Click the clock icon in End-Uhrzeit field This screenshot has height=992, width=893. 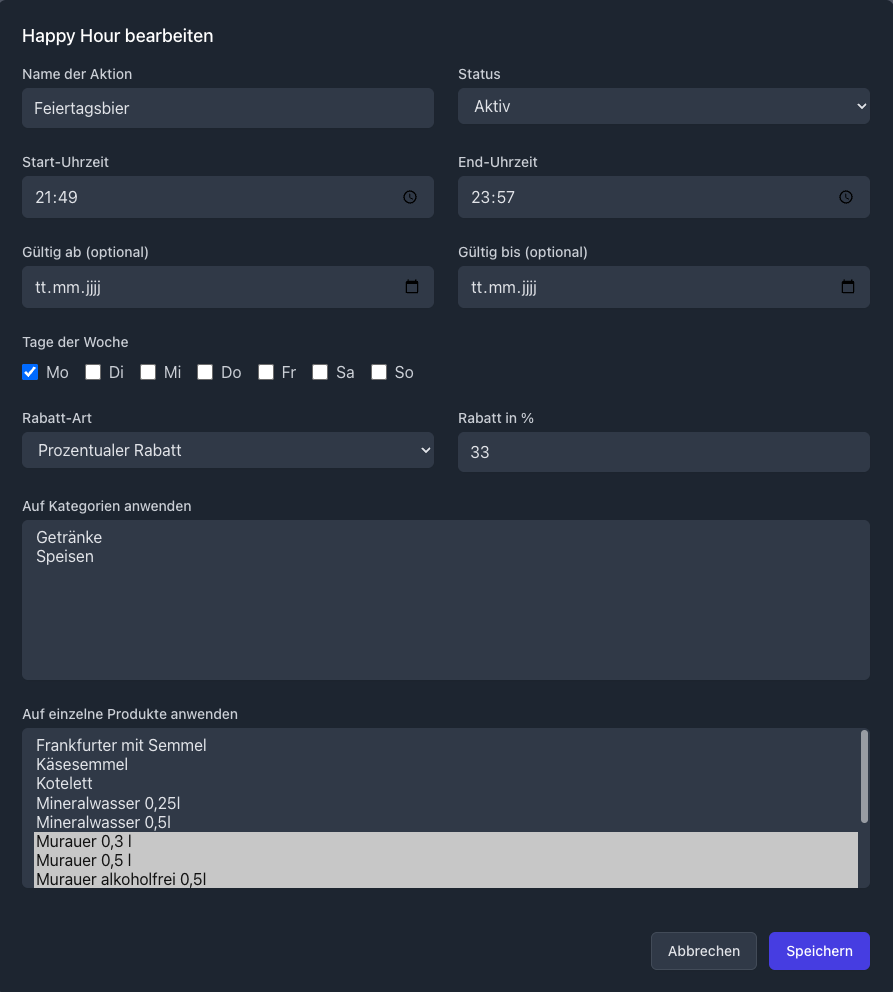(846, 198)
